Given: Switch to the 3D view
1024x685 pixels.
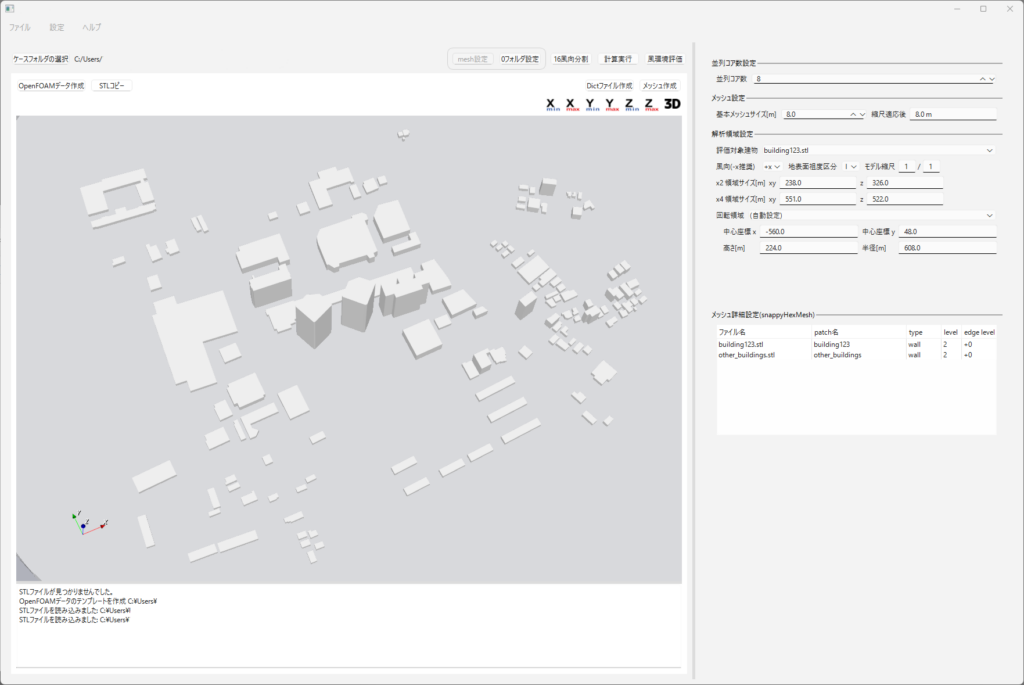Looking at the screenshot, I should 672,104.
